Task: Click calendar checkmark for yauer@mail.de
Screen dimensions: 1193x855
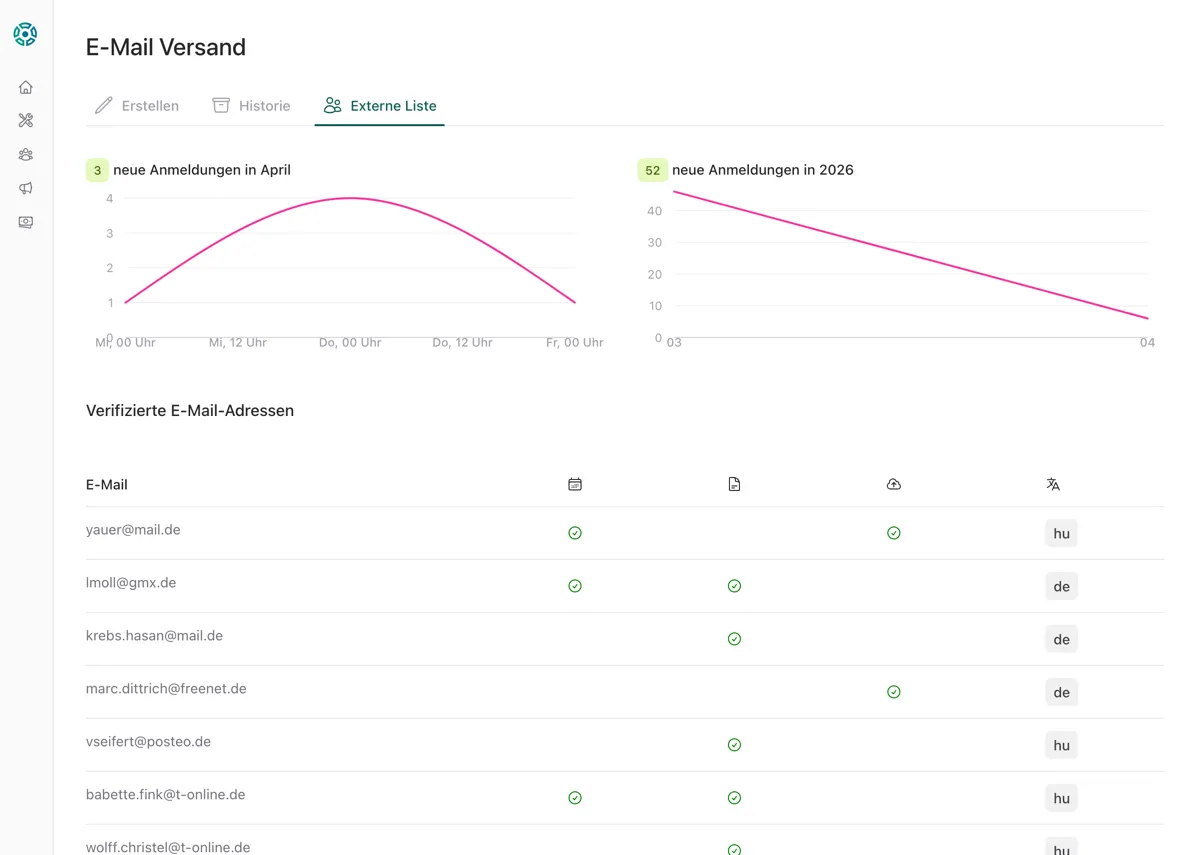Action: point(575,533)
